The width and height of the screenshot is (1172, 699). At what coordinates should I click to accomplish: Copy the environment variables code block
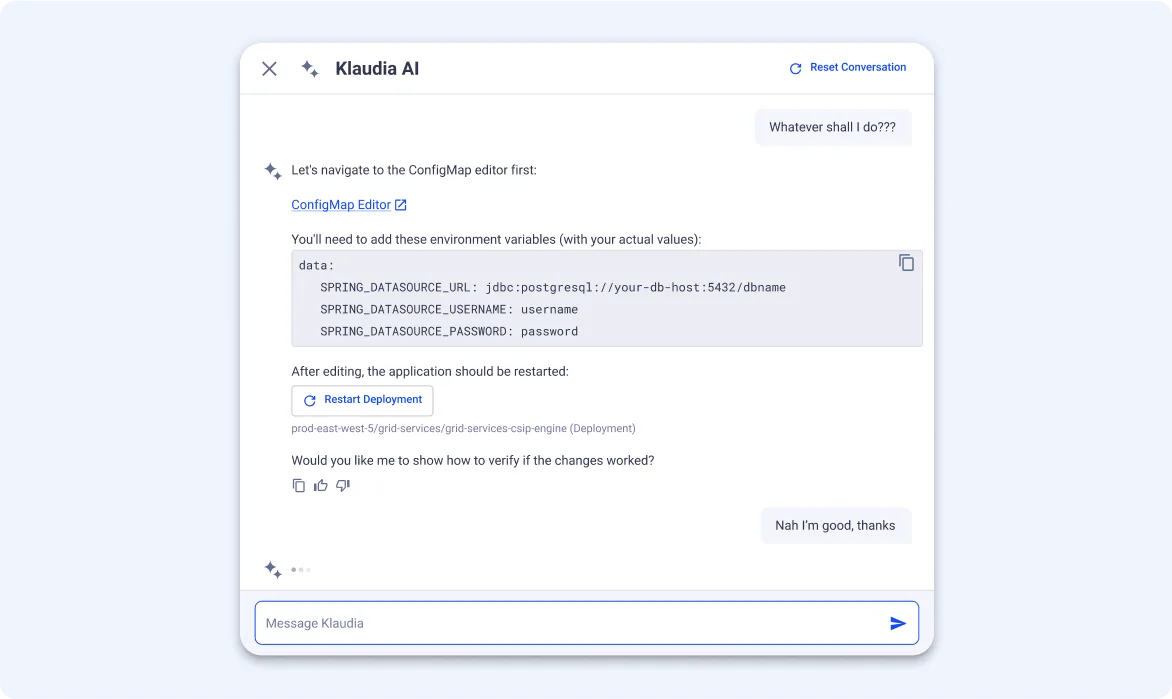(x=906, y=263)
